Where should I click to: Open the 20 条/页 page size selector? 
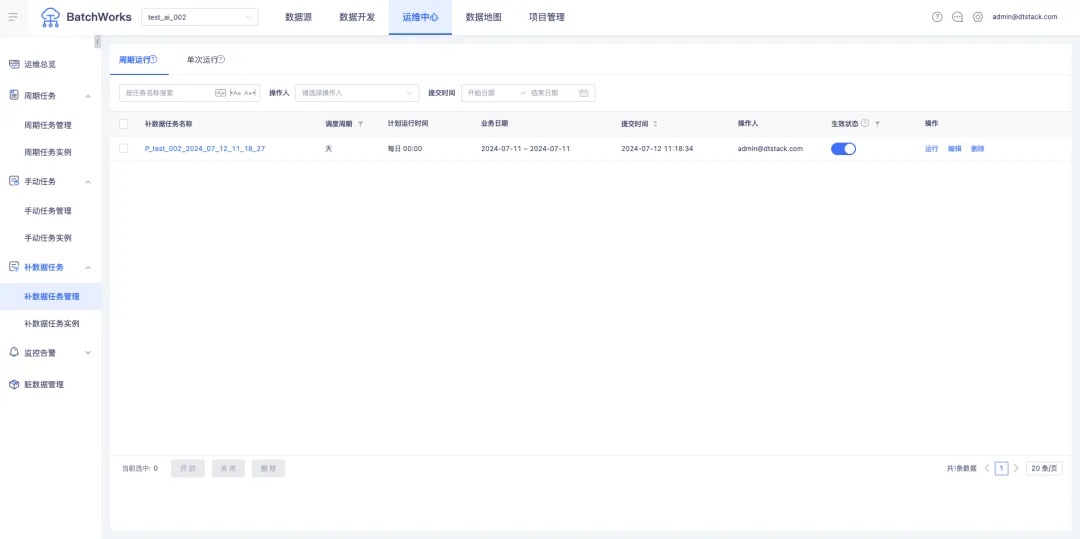(1043, 468)
